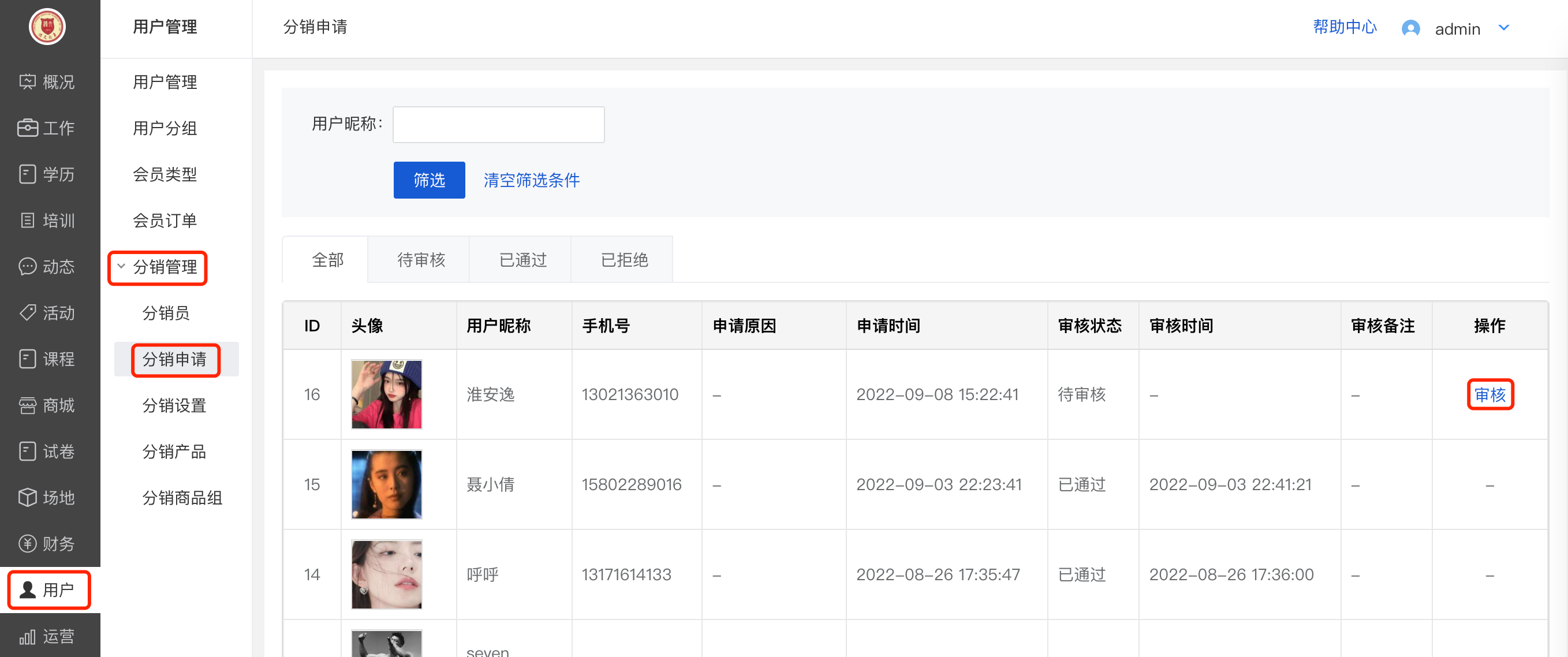Open the 概况 overview sidebar icon

coord(27,81)
